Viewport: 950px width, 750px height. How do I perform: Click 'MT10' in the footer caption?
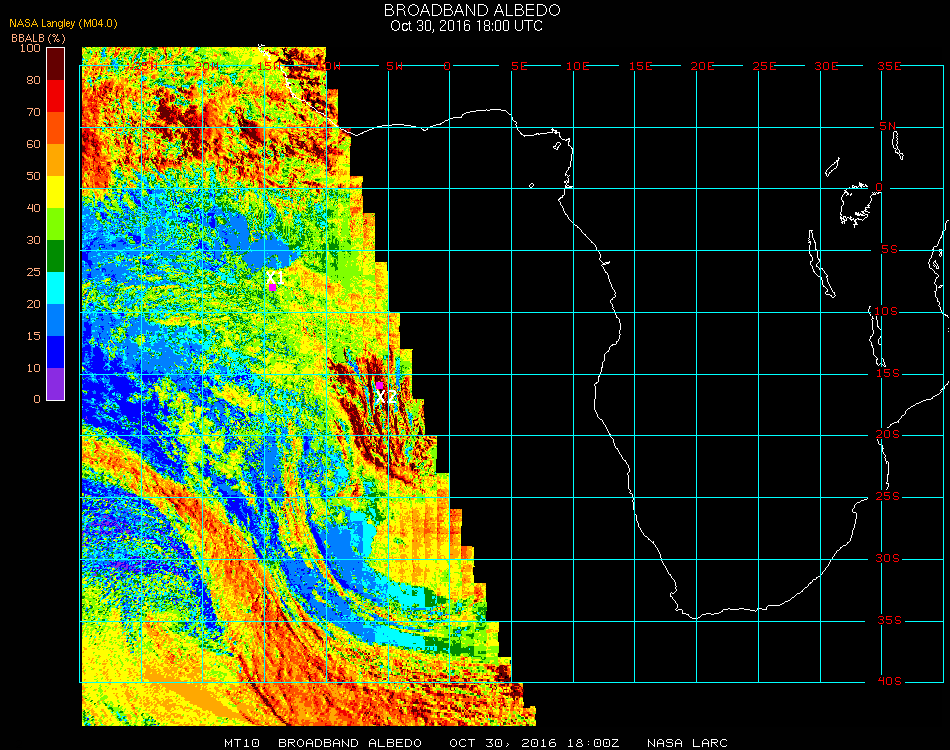[x=242, y=743]
